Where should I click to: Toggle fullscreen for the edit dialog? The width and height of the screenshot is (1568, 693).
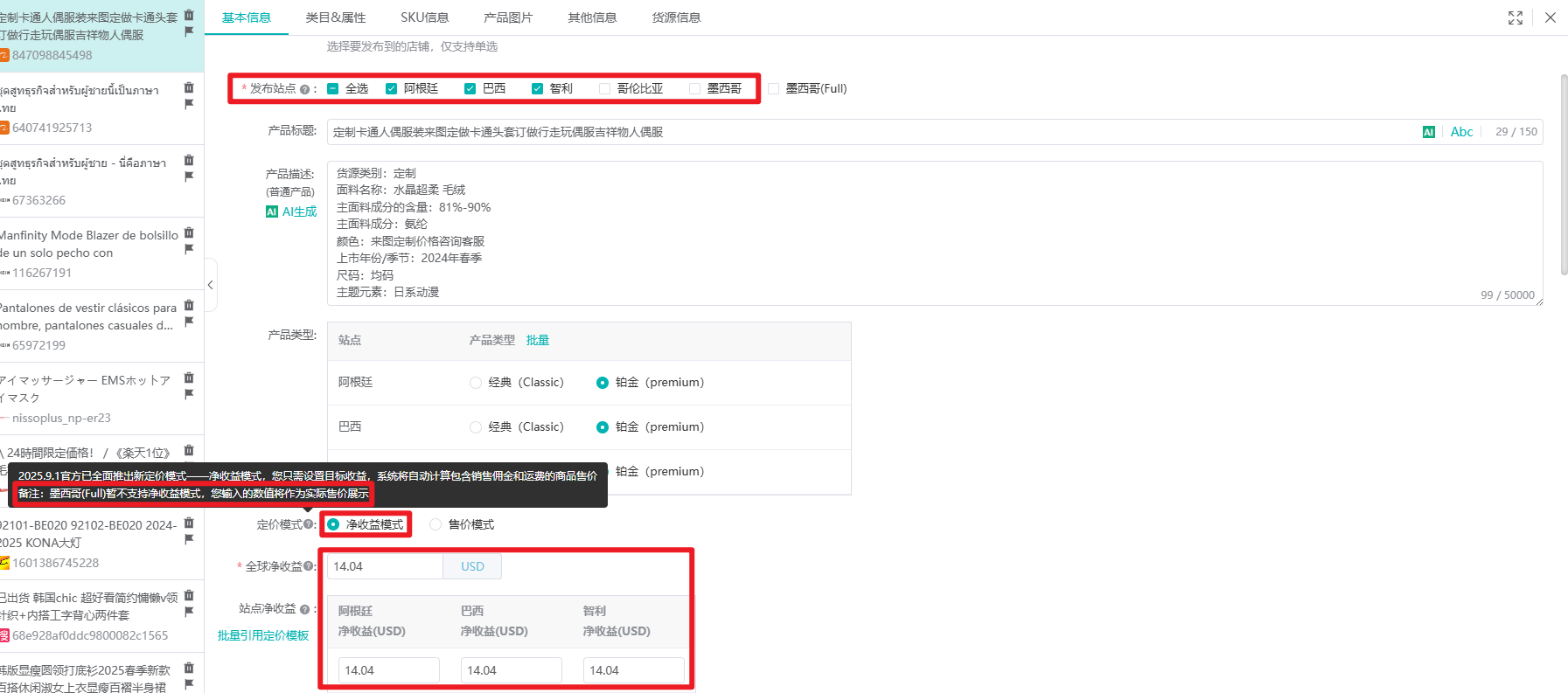pyautogui.click(x=1516, y=17)
